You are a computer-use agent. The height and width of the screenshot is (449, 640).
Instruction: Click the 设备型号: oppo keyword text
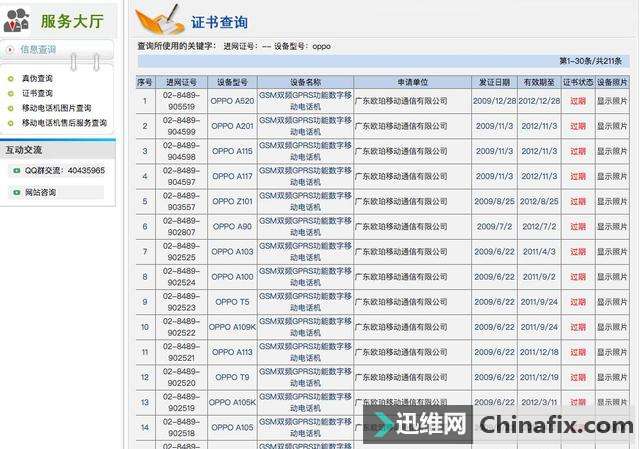302,46
